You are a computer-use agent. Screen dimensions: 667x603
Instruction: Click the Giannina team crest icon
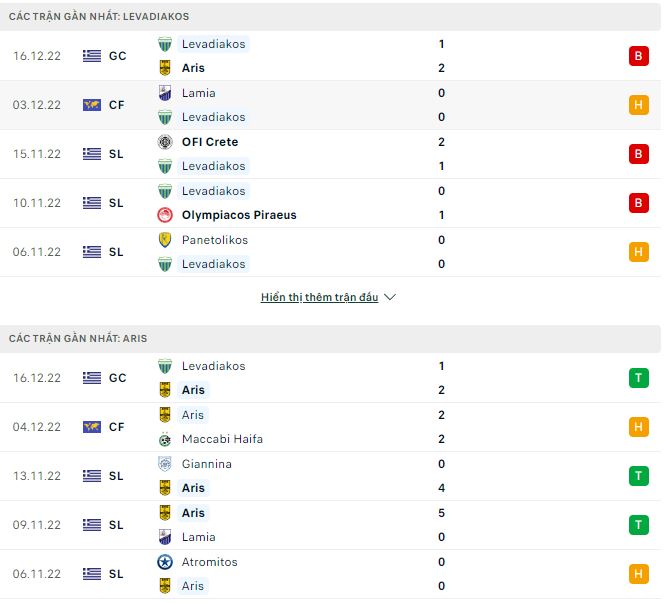tap(165, 464)
